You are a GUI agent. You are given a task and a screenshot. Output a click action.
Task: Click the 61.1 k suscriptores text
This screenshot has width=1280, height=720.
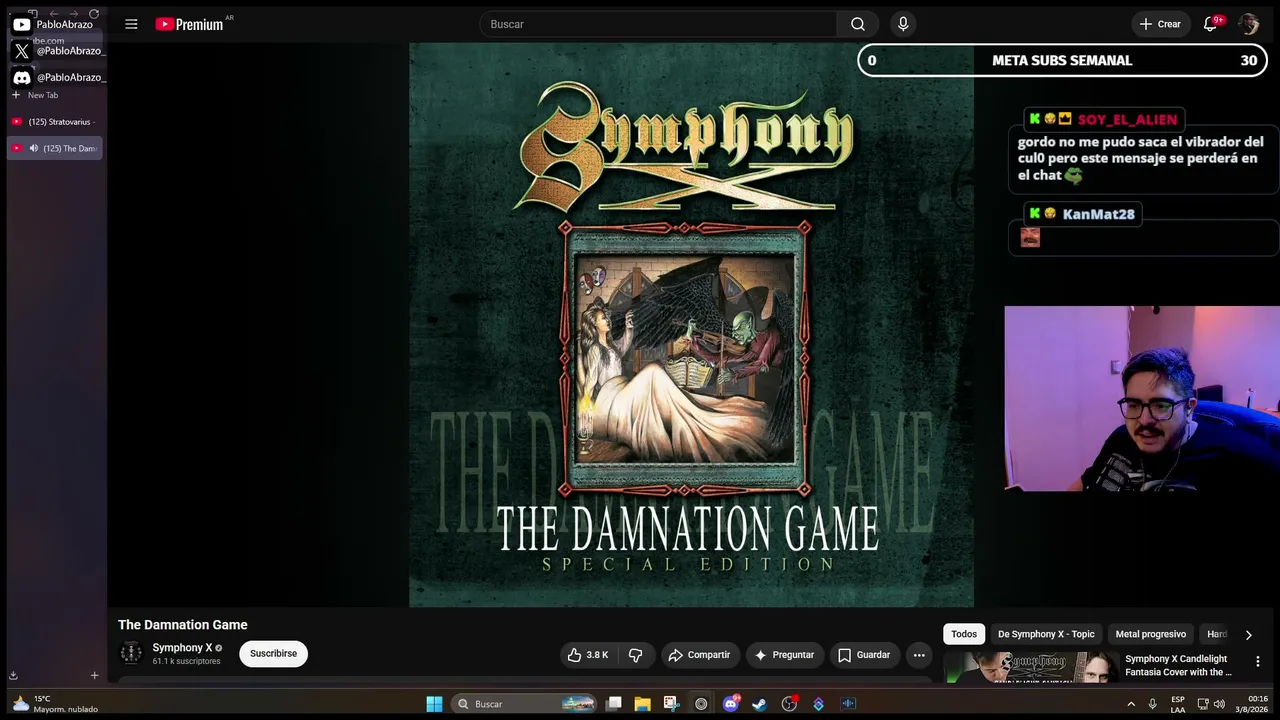pos(186,662)
